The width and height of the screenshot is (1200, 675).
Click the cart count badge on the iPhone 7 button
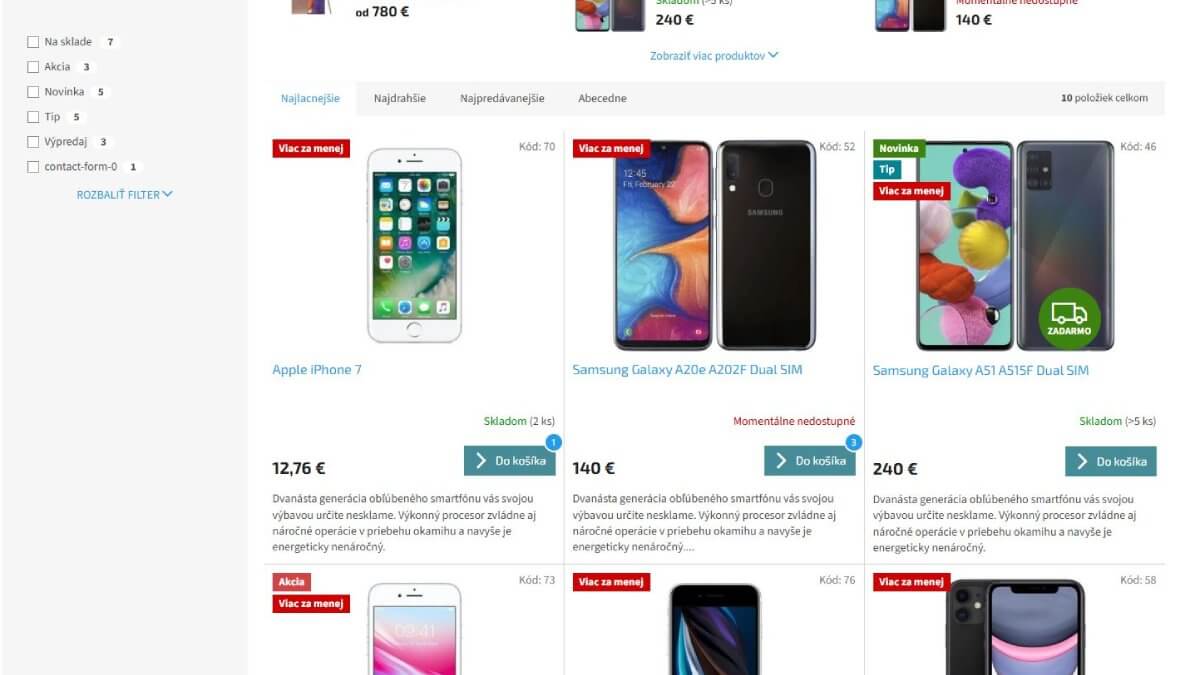tap(554, 442)
